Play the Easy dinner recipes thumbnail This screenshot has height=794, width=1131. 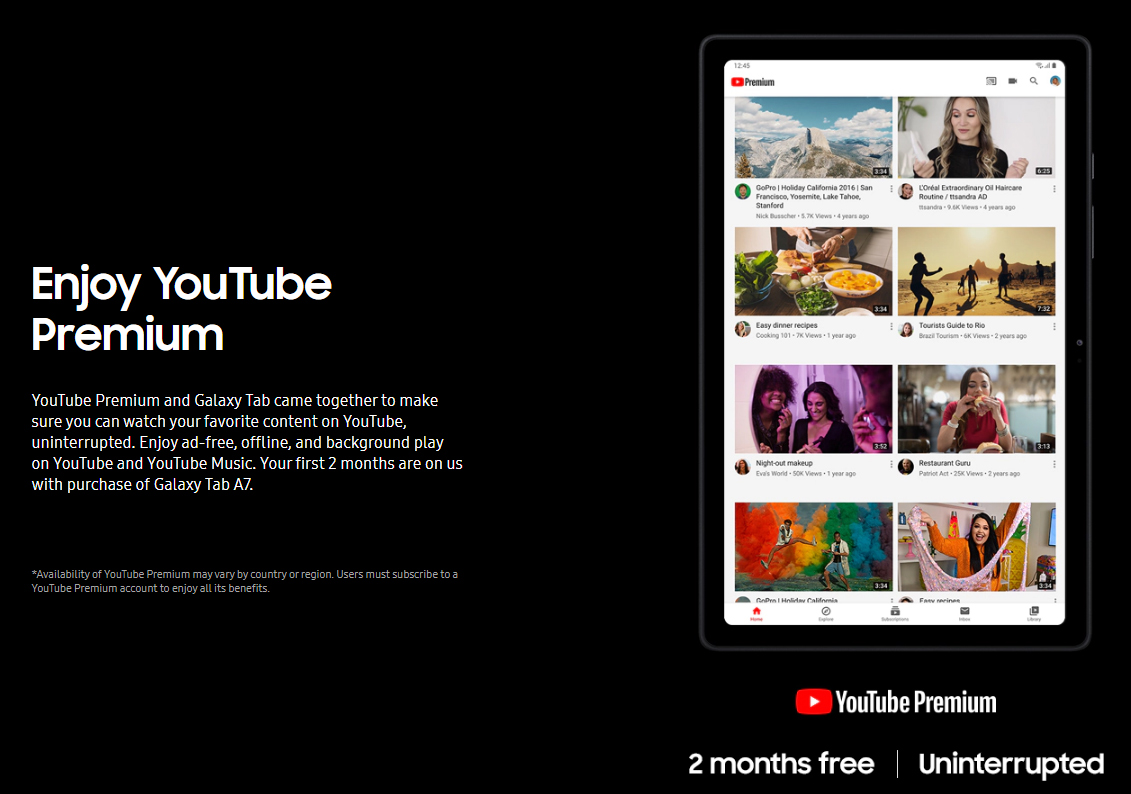click(813, 271)
